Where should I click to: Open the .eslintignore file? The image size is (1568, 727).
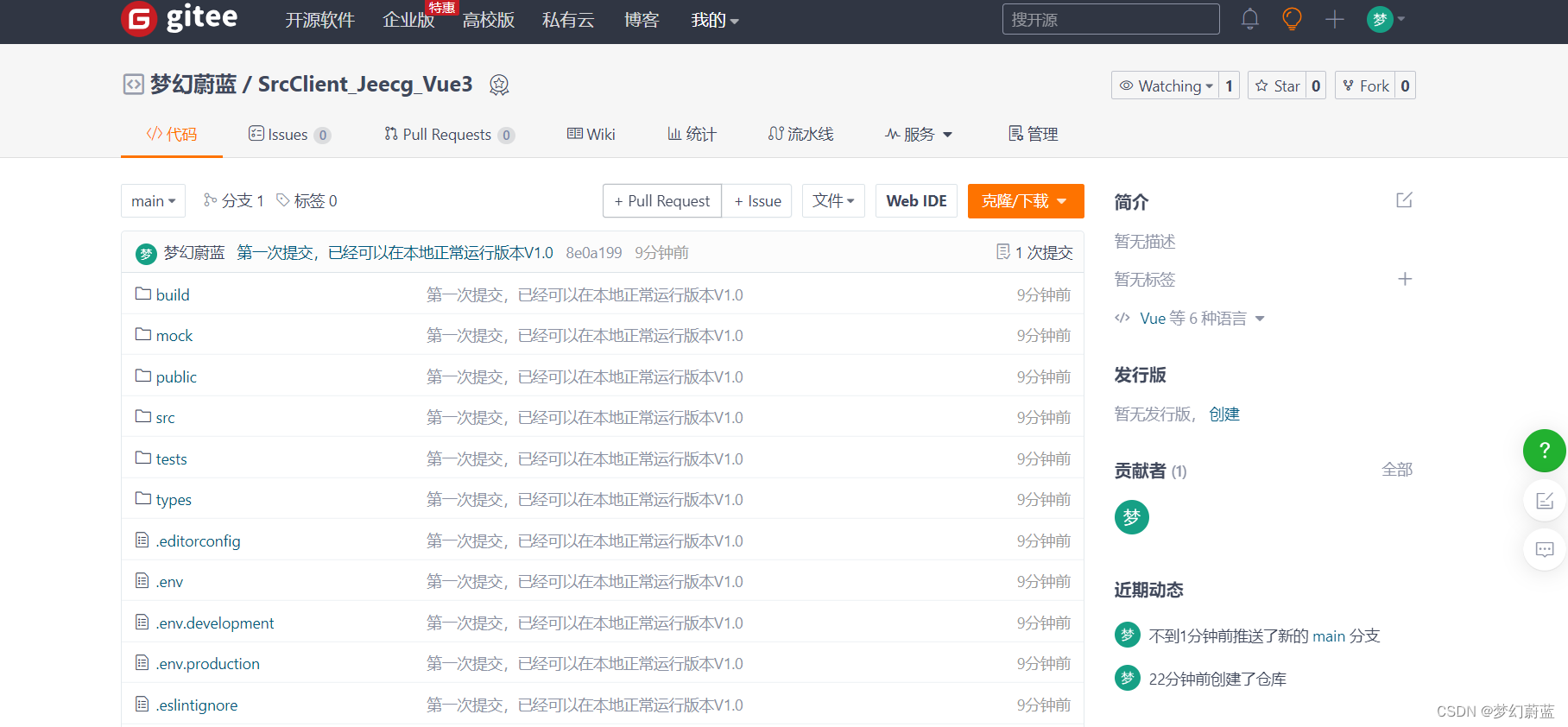pos(196,705)
